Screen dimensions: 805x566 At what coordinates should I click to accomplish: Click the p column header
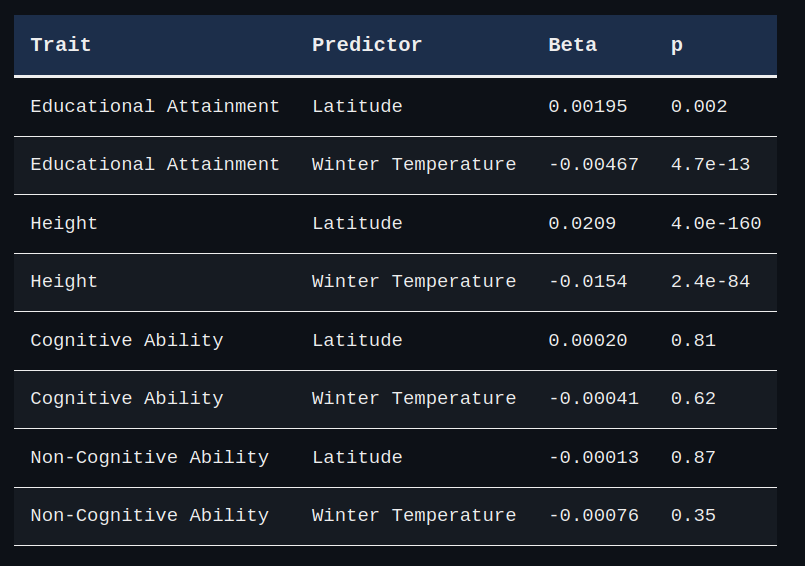677,46
